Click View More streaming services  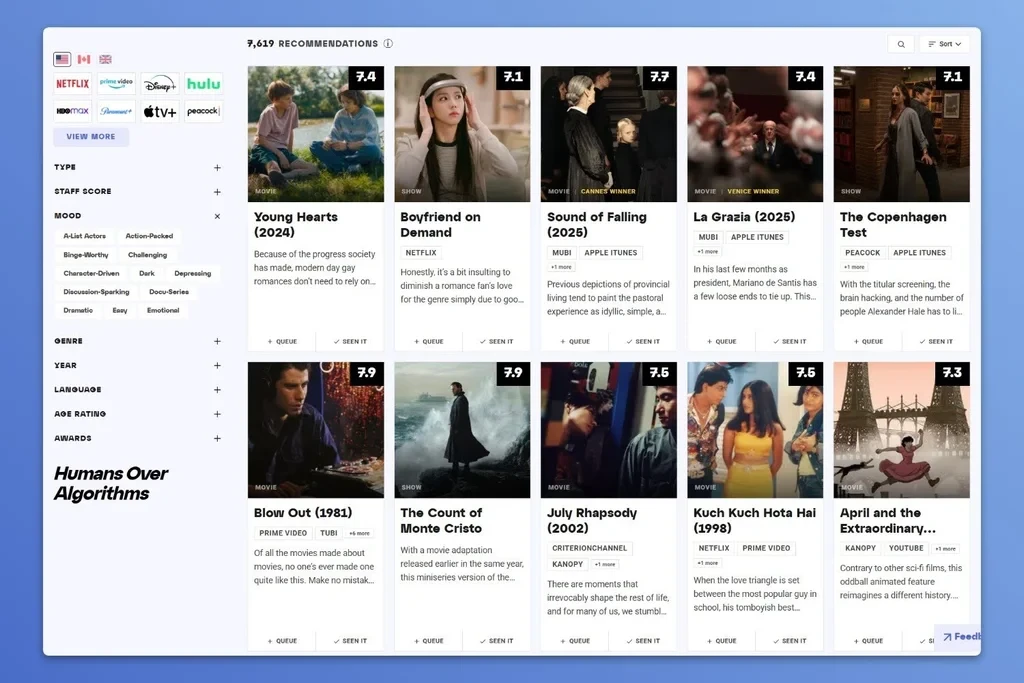(x=91, y=136)
